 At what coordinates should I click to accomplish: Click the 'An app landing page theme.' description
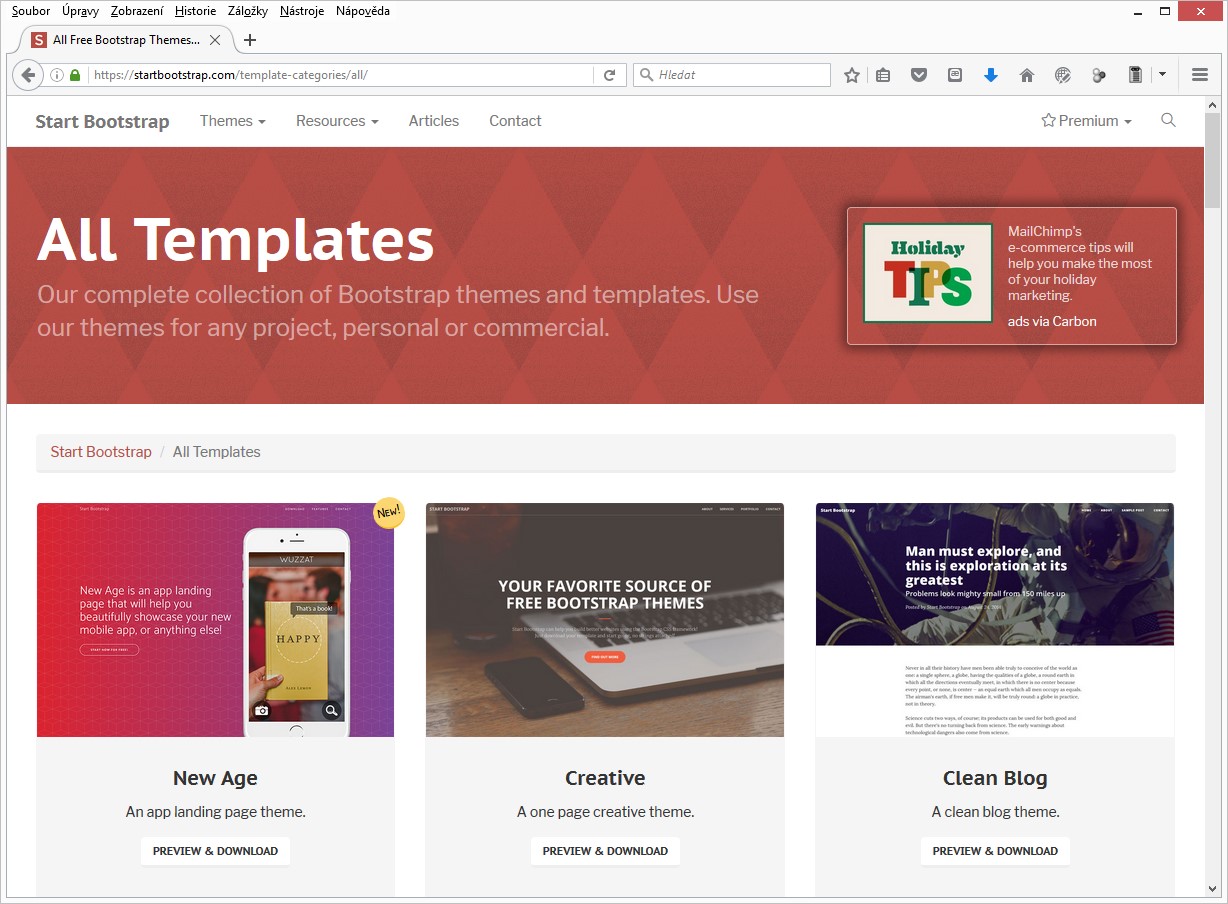(x=216, y=812)
